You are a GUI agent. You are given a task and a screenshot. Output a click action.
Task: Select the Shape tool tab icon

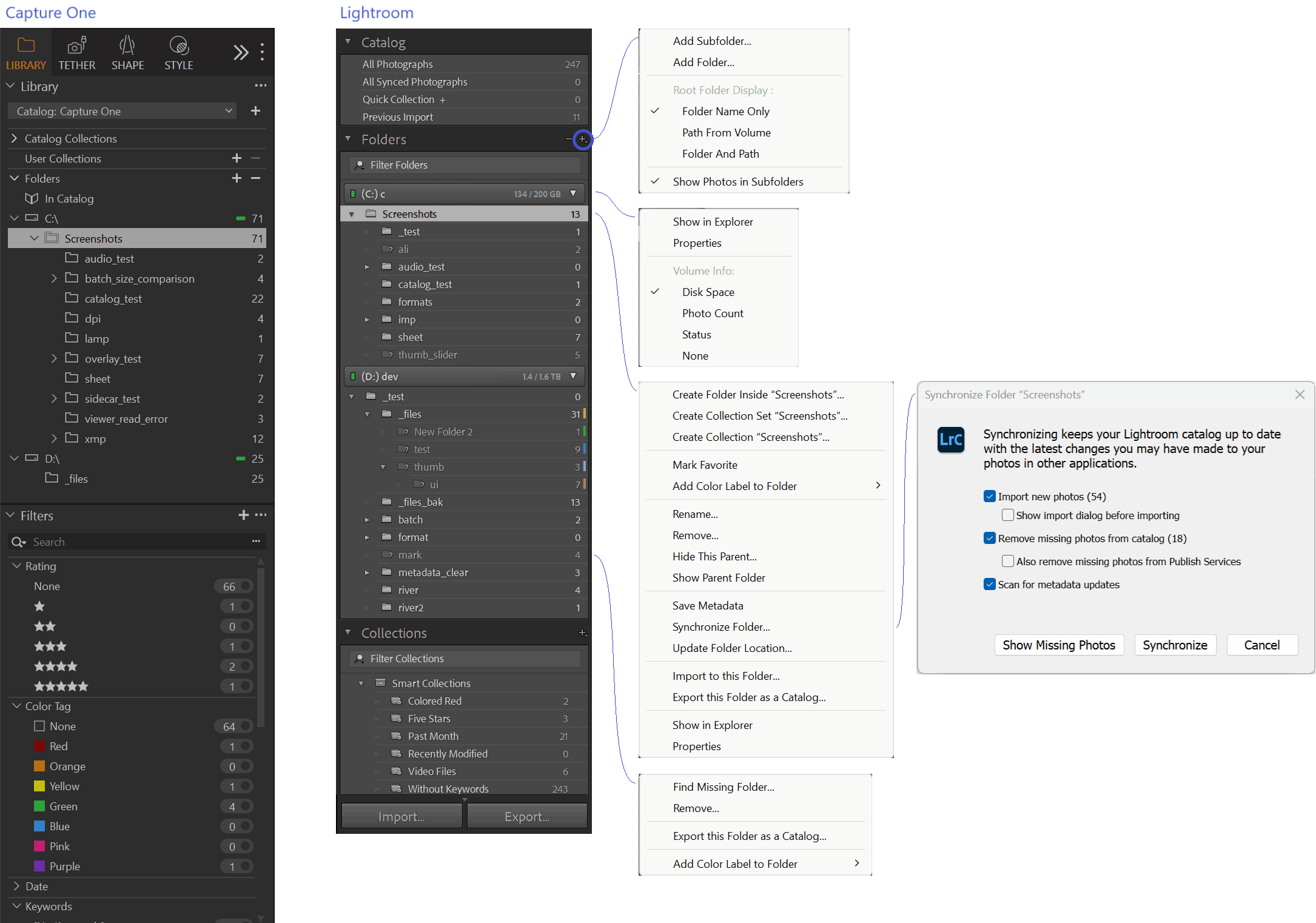[x=127, y=45]
